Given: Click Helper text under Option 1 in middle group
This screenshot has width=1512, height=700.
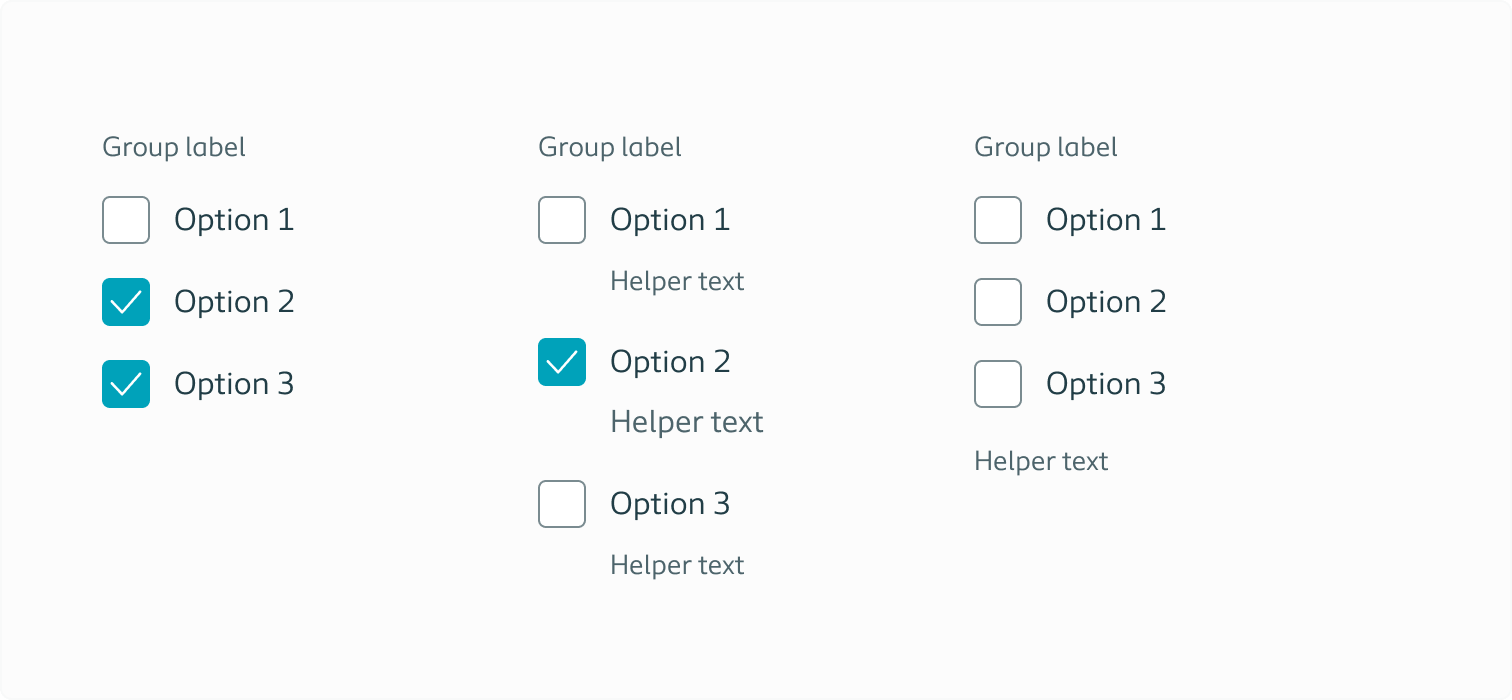Looking at the screenshot, I should [677, 281].
